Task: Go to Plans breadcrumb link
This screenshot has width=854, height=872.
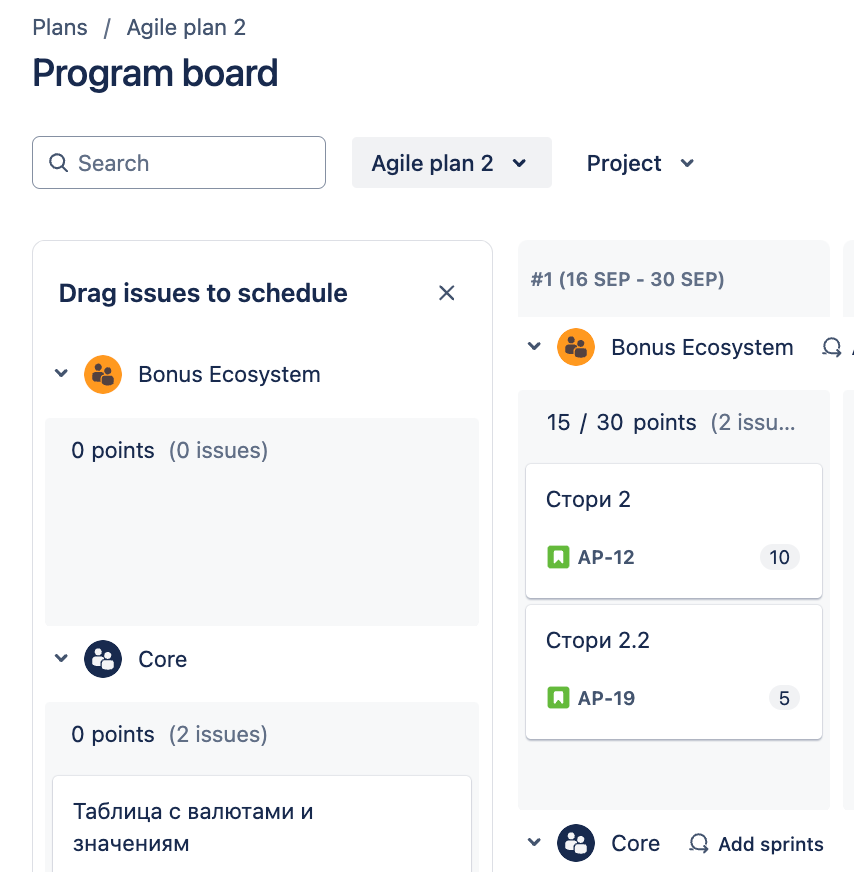Action: coord(60,27)
